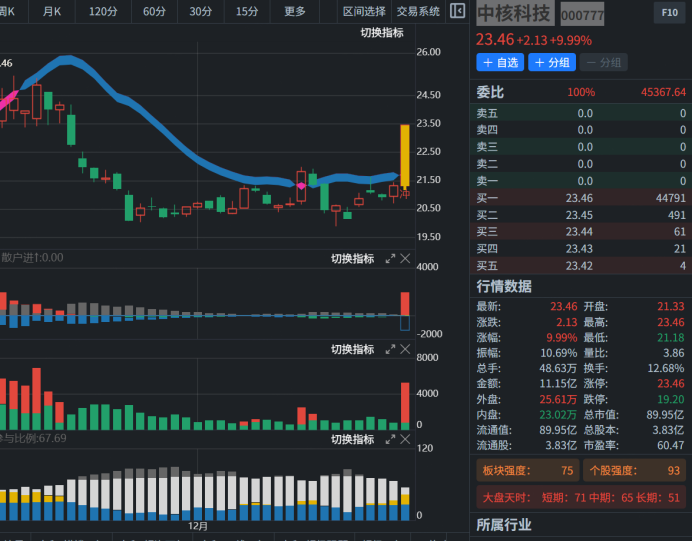Toggle the 交易系统 trading system overlay
The width and height of the screenshot is (692, 542).
click(418, 11)
